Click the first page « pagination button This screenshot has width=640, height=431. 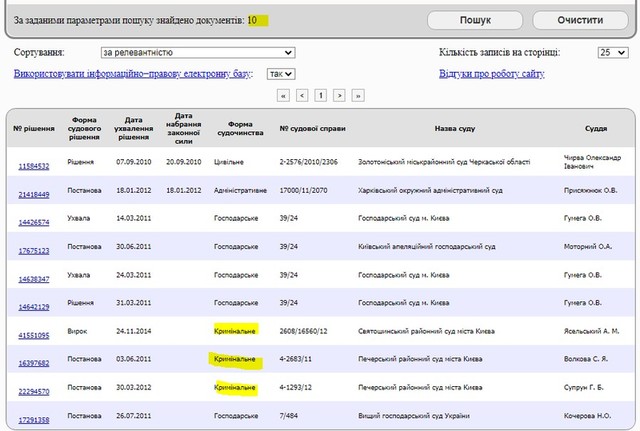(x=283, y=95)
